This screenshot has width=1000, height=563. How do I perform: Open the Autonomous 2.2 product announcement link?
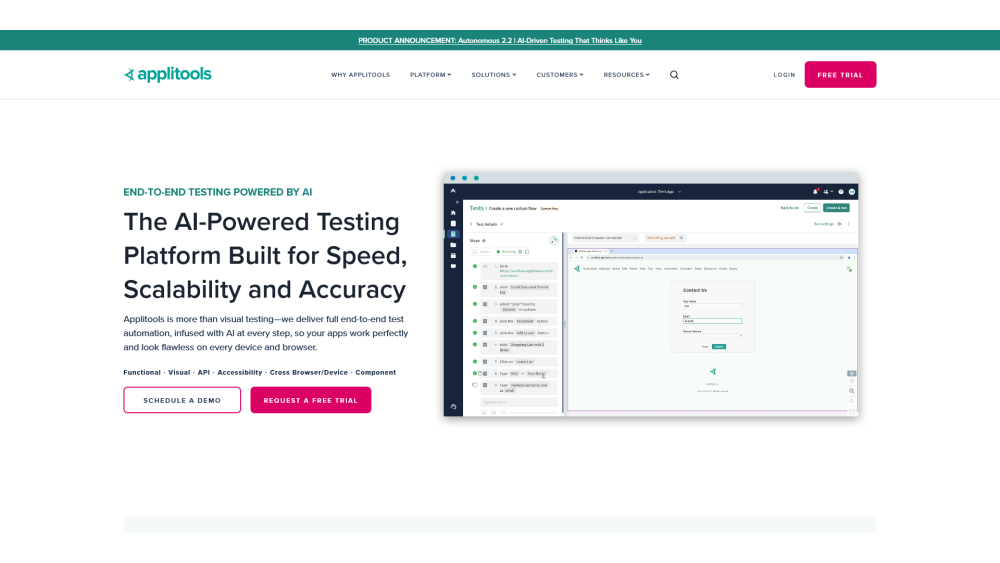[x=500, y=41]
